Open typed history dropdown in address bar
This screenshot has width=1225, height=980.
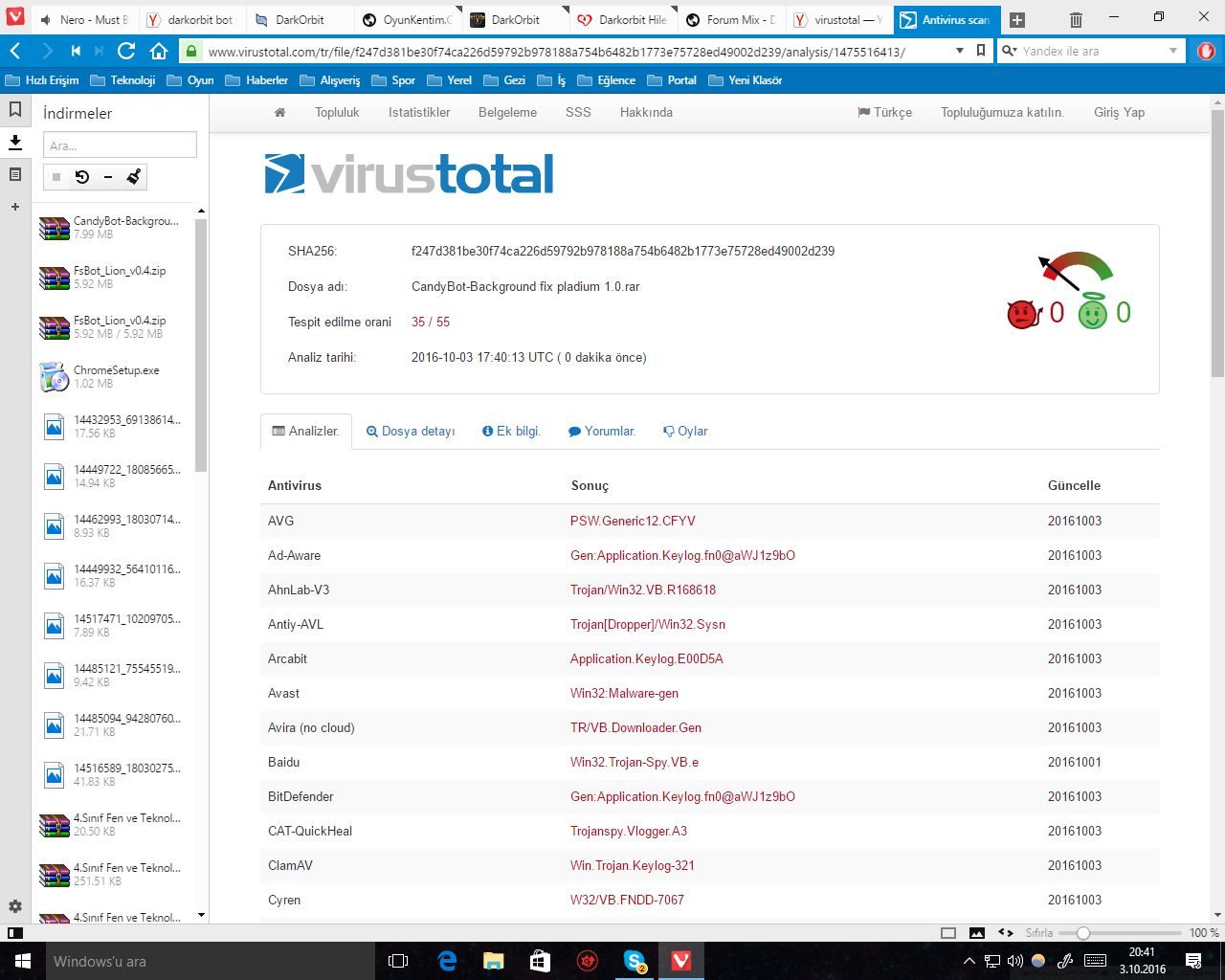coord(960,51)
